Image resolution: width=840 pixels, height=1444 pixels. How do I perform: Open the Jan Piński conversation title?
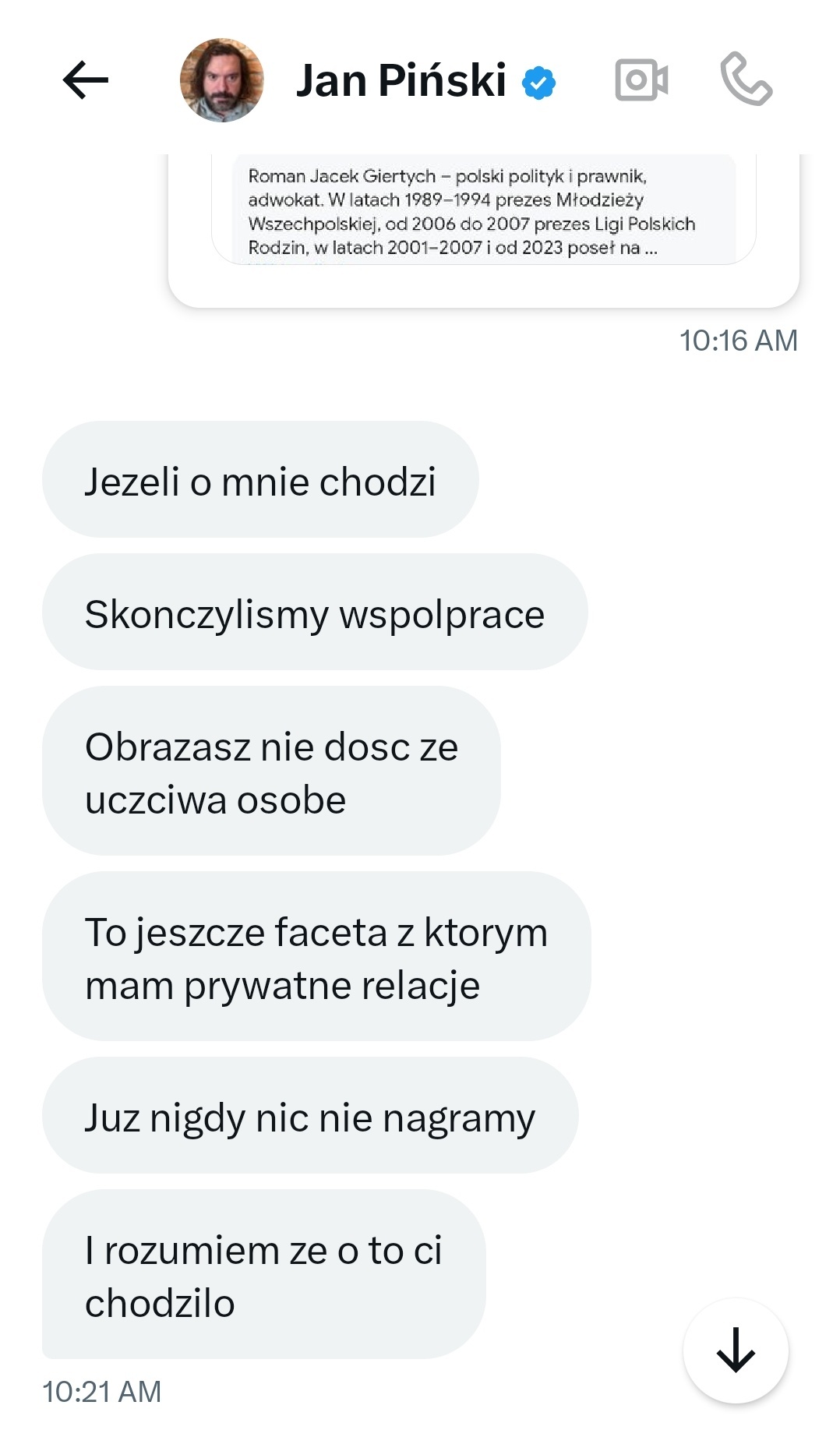(401, 80)
